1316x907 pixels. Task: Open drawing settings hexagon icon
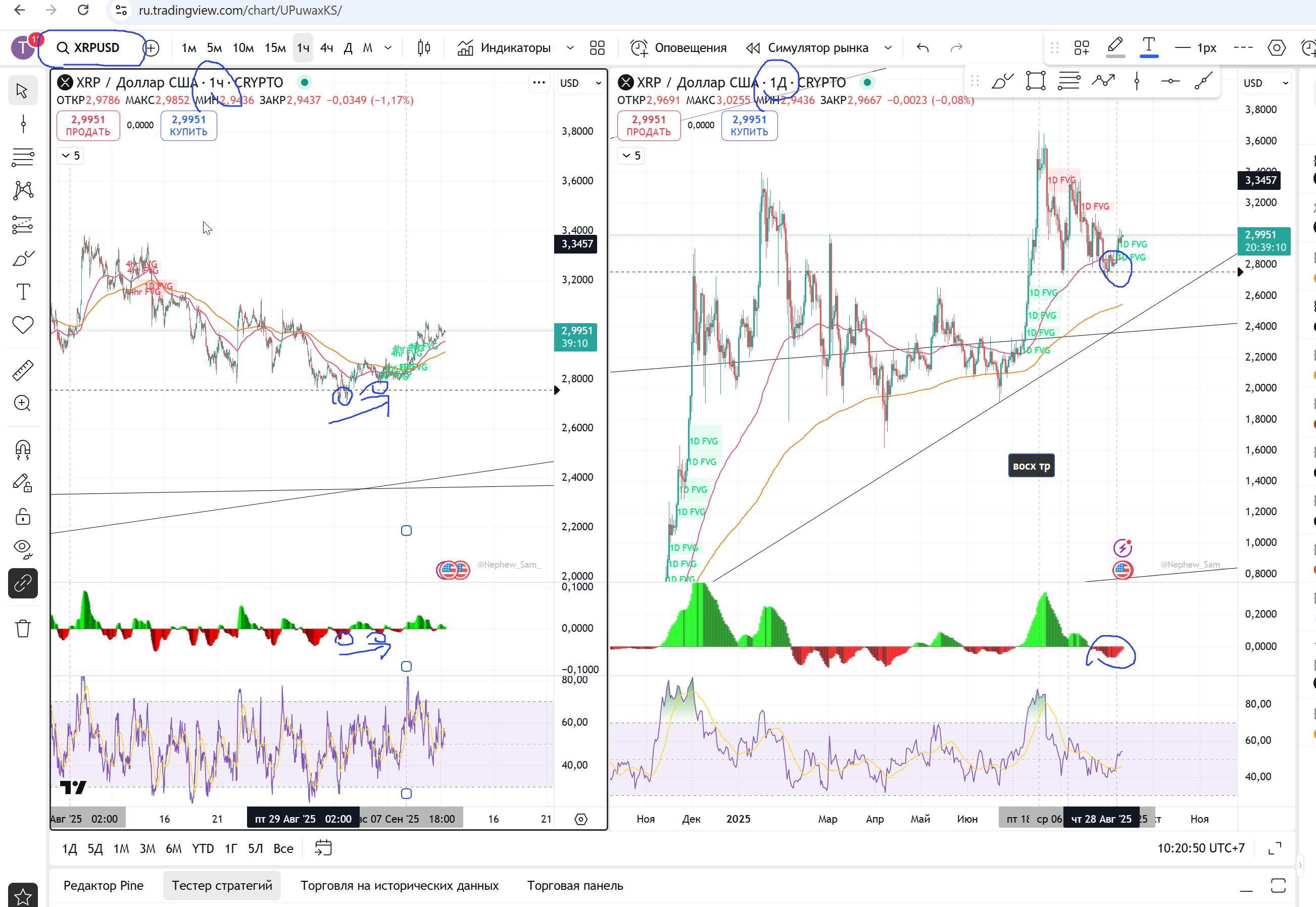tap(1277, 48)
